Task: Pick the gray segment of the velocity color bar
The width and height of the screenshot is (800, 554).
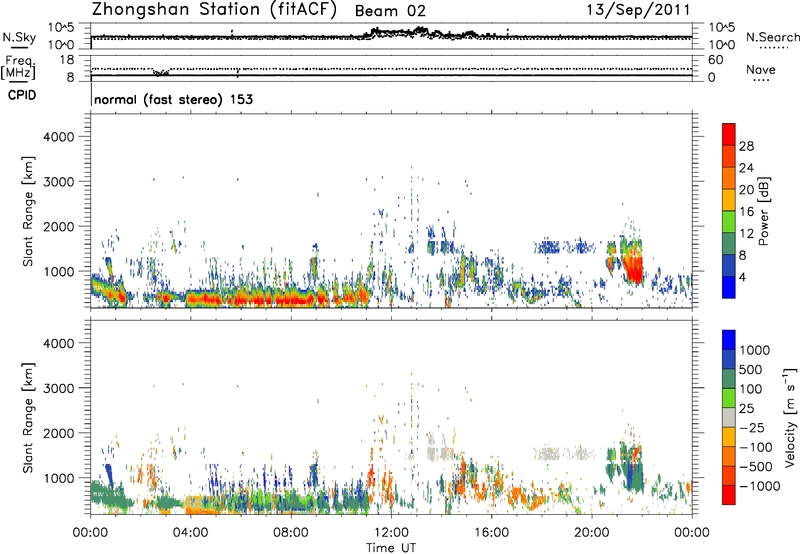Action: click(x=729, y=417)
